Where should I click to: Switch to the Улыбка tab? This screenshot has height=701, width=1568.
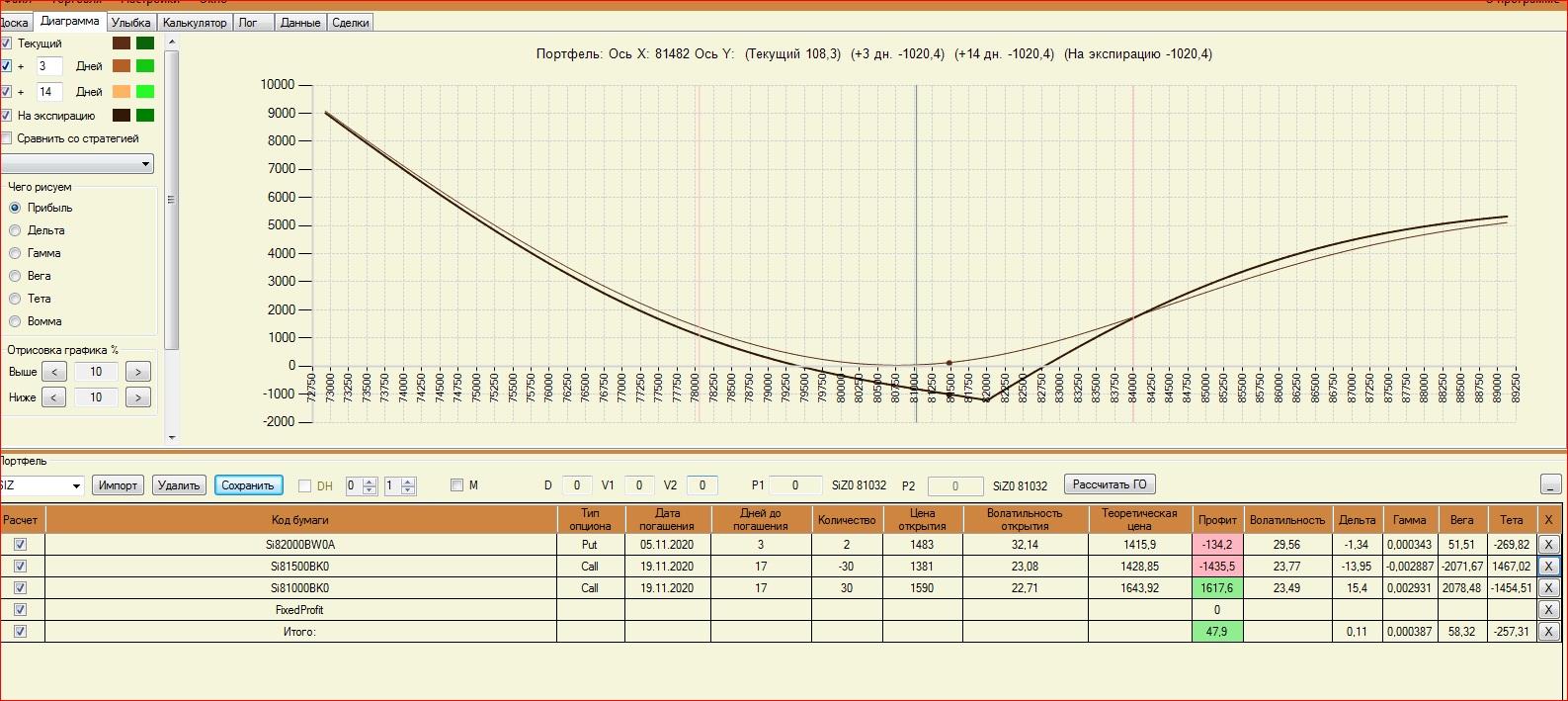click(x=130, y=22)
